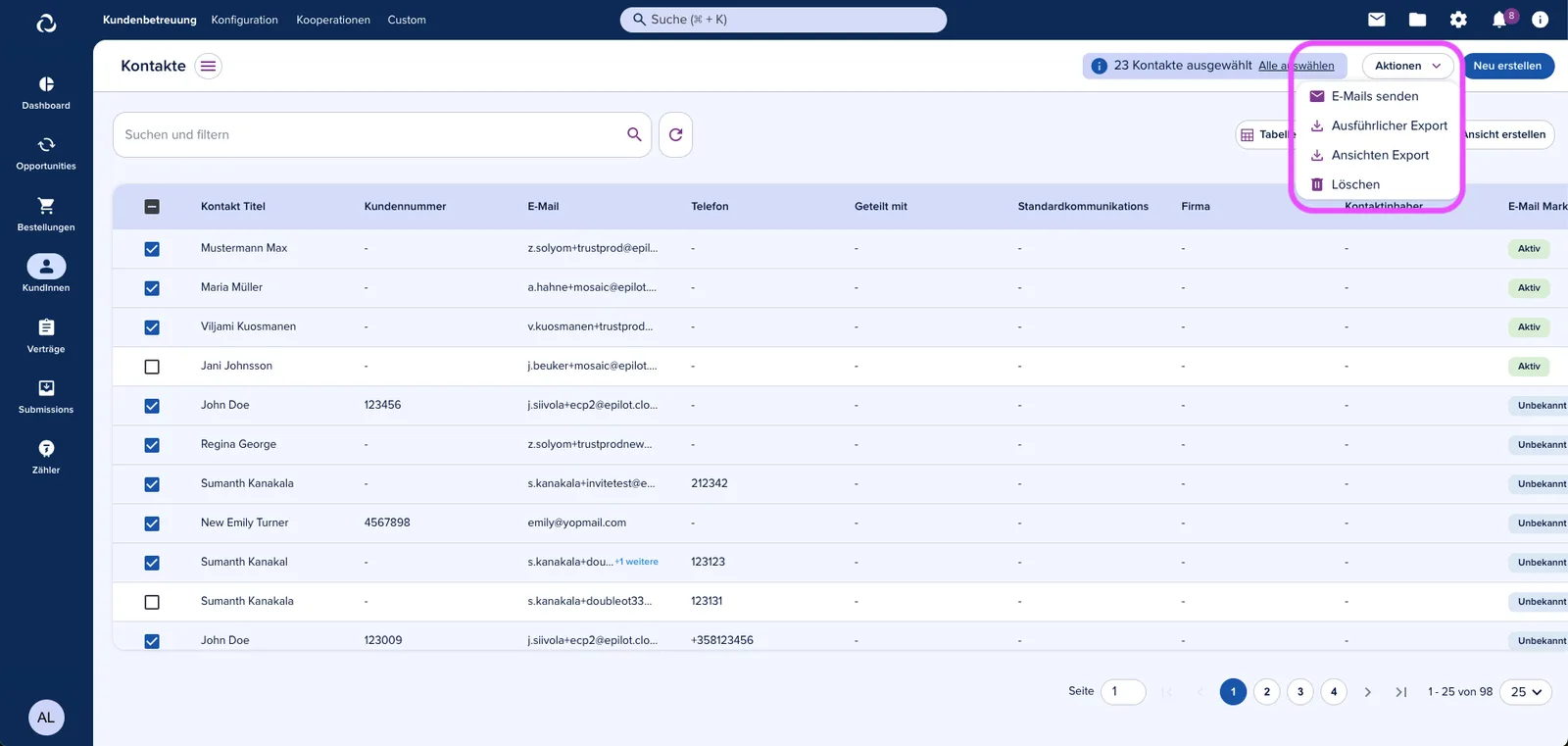Click the Neu erstellen button
Screen dimensions: 1568x746
pyautogui.click(x=1507, y=66)
